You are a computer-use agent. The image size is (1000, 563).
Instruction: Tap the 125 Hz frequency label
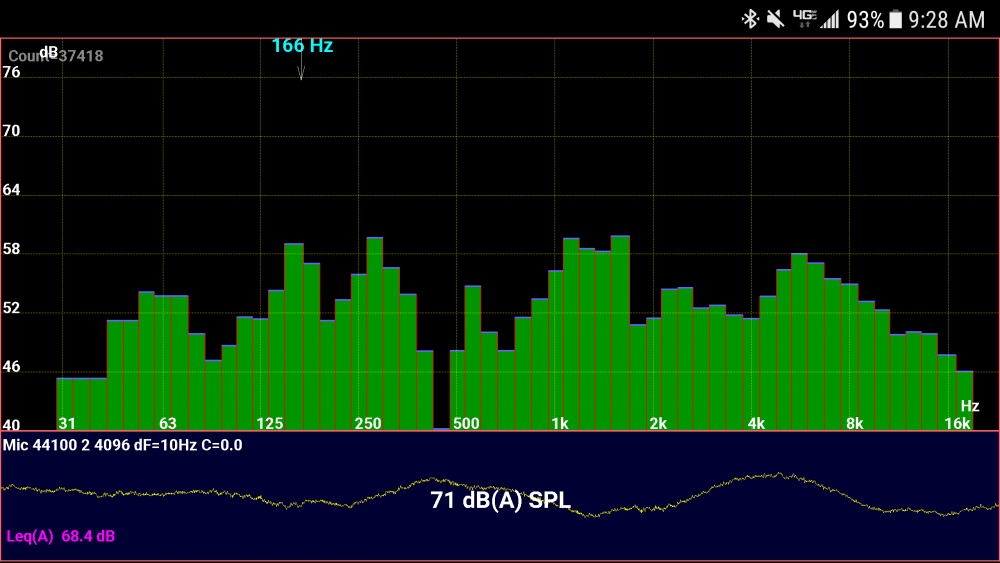click(270, 423)
